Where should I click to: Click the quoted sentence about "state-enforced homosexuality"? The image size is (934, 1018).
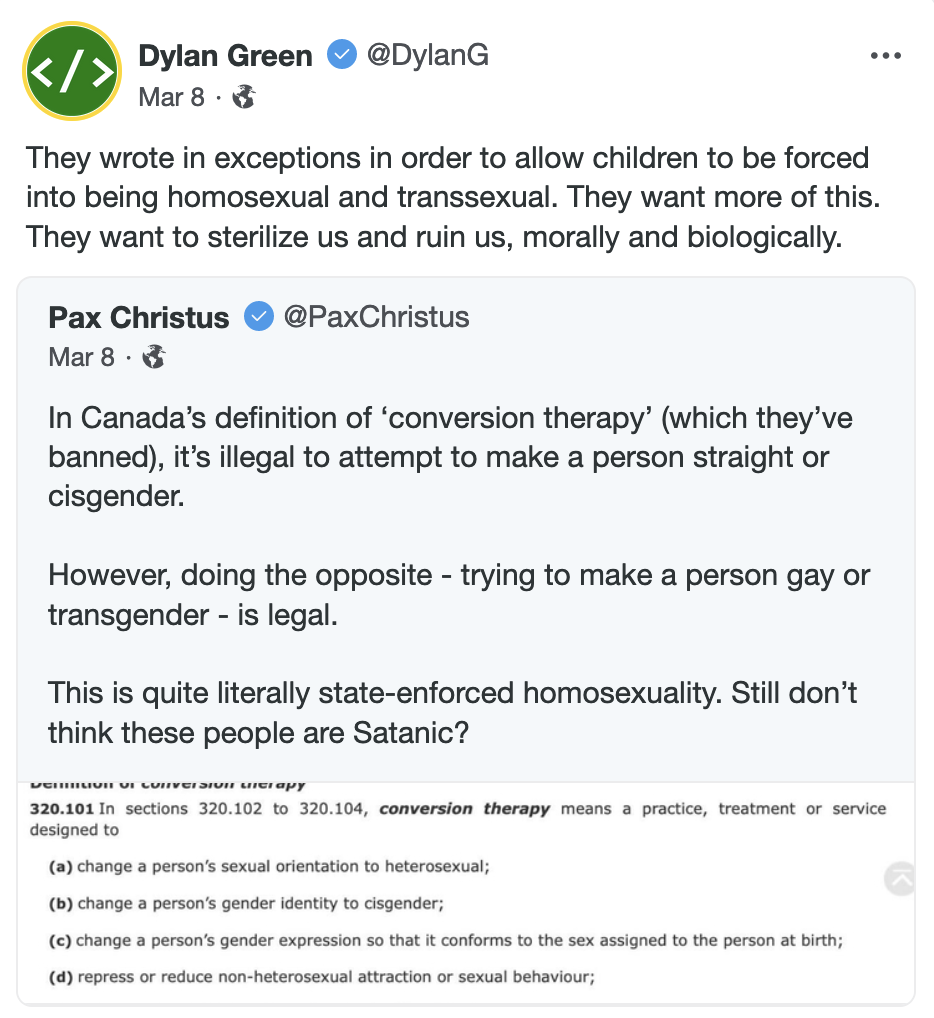(452, 712)
